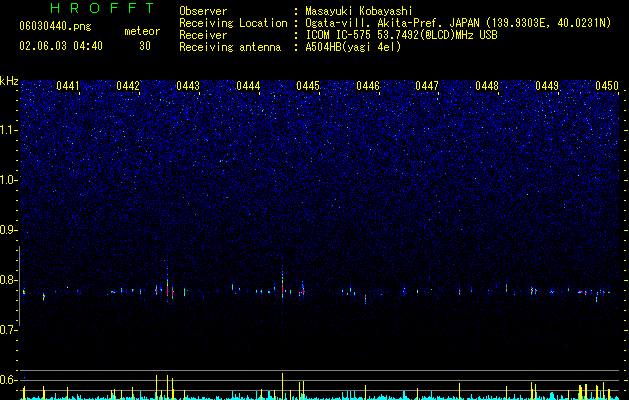This screenshot has height=400, width=629.
Task: Click observer name Masayuki Kobayashi
Action: click(359, 11)
